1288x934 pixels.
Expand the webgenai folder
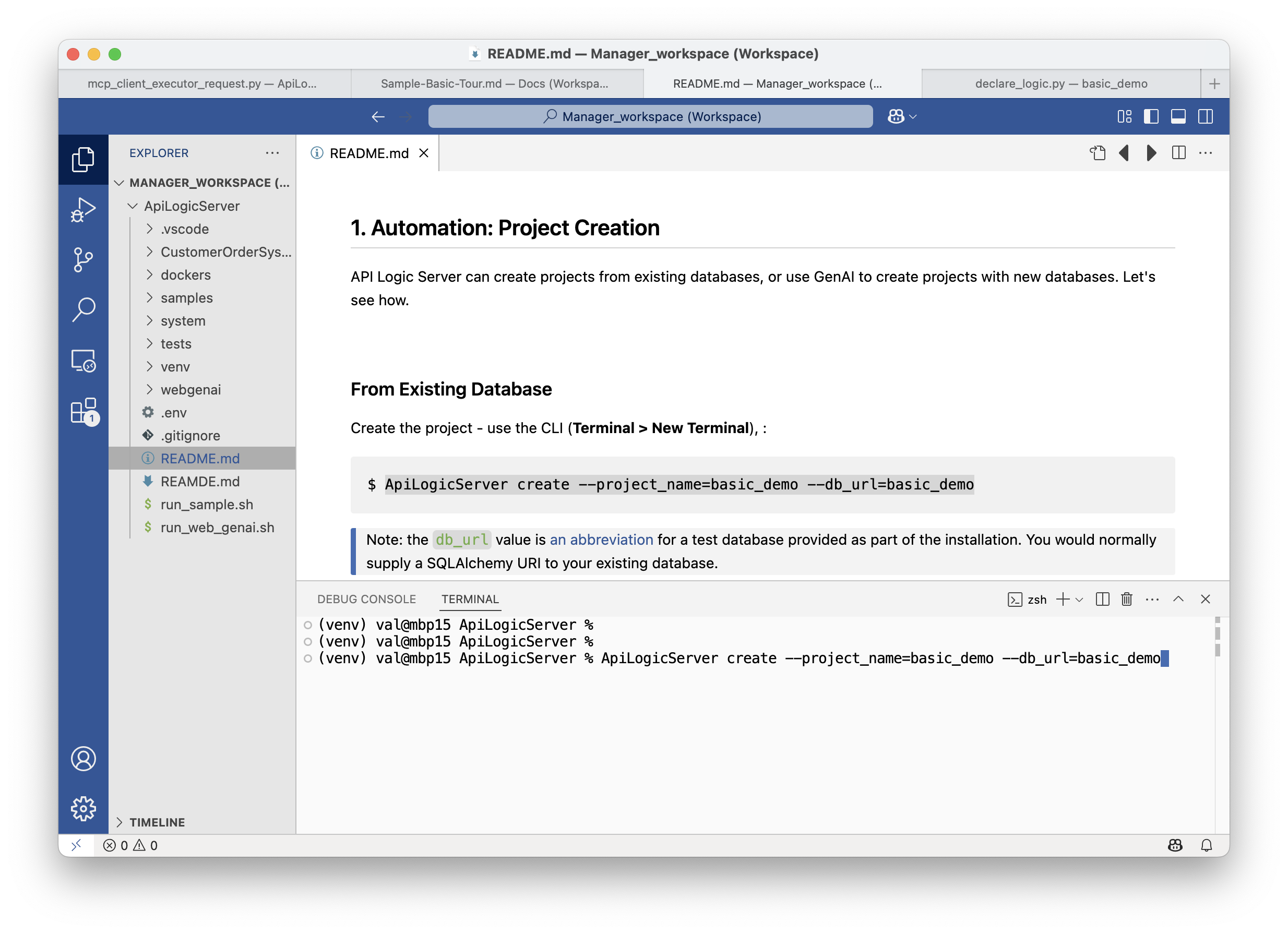coord(202,389)
